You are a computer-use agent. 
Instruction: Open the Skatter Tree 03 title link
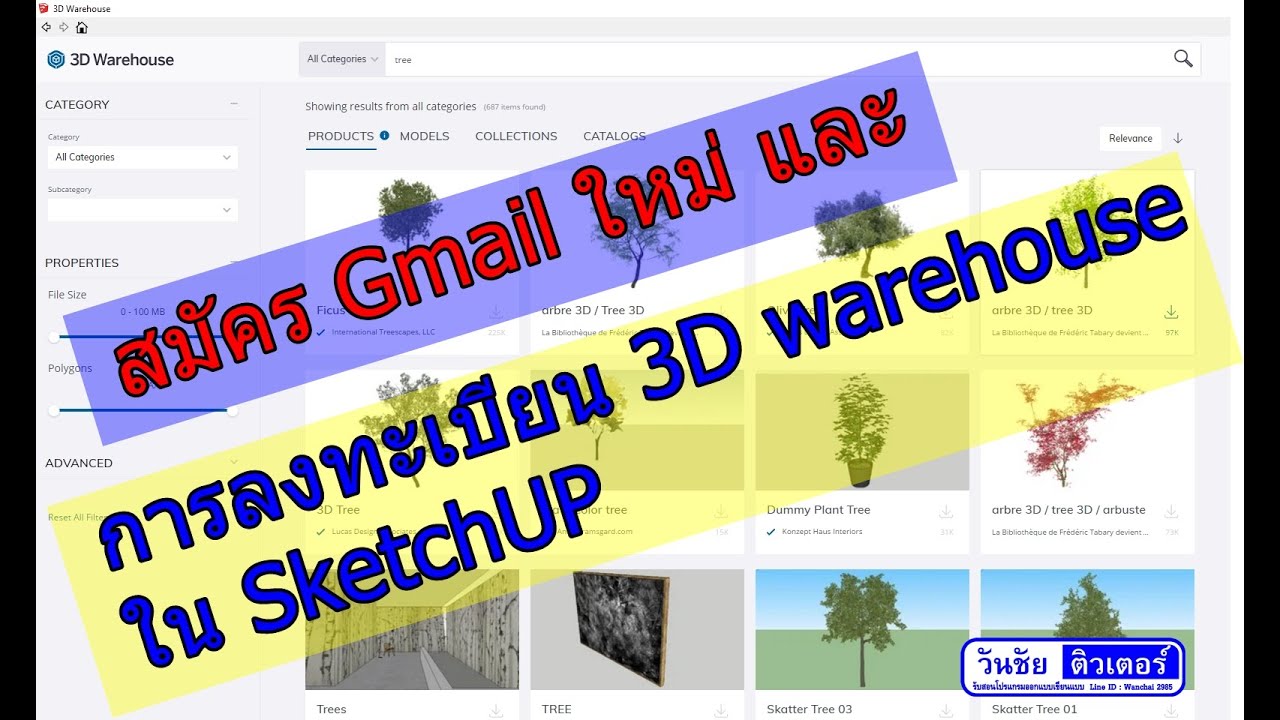point(809,709)
